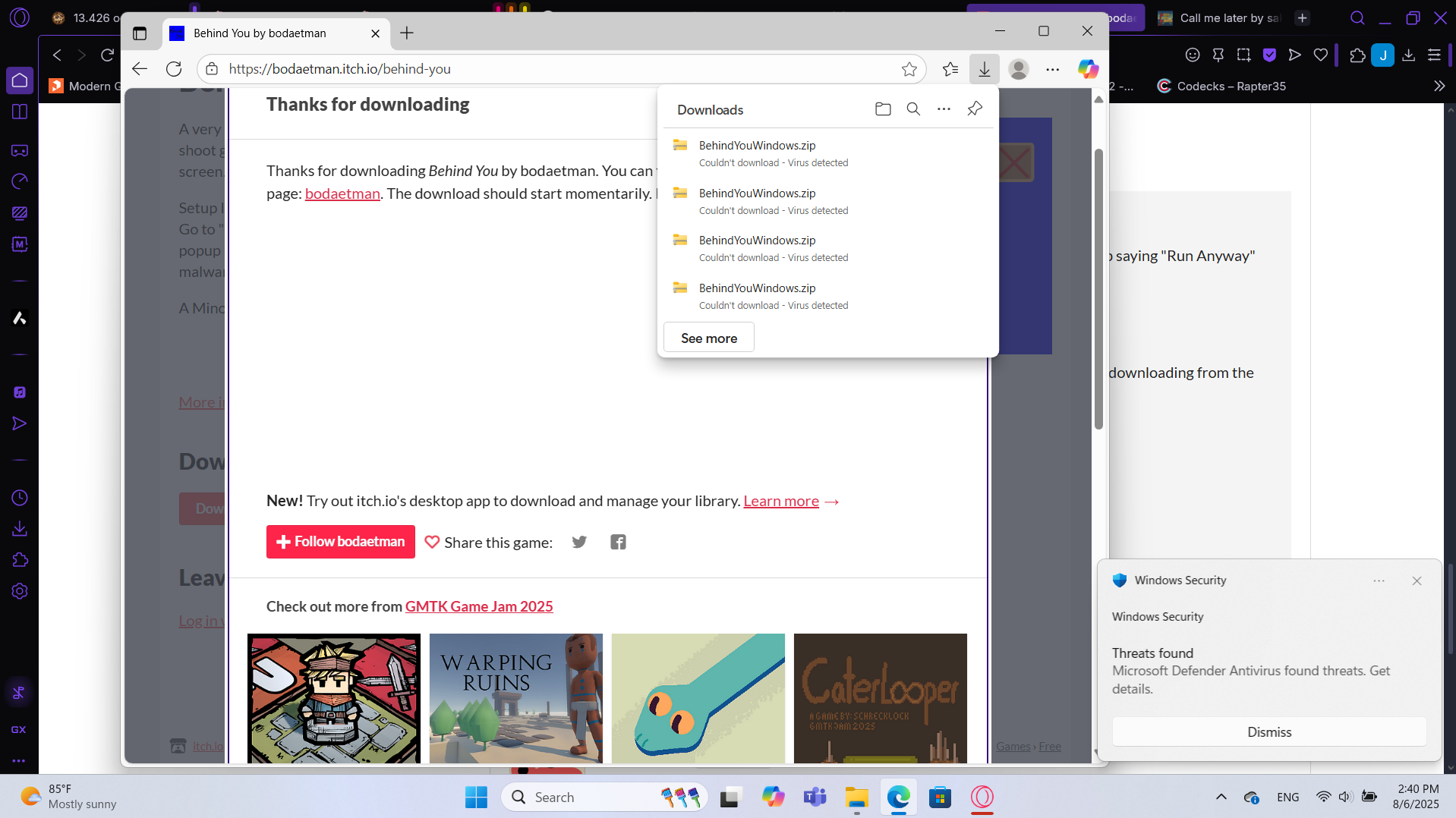Open GX Corner controller icon in sidebar

point(20,150)
